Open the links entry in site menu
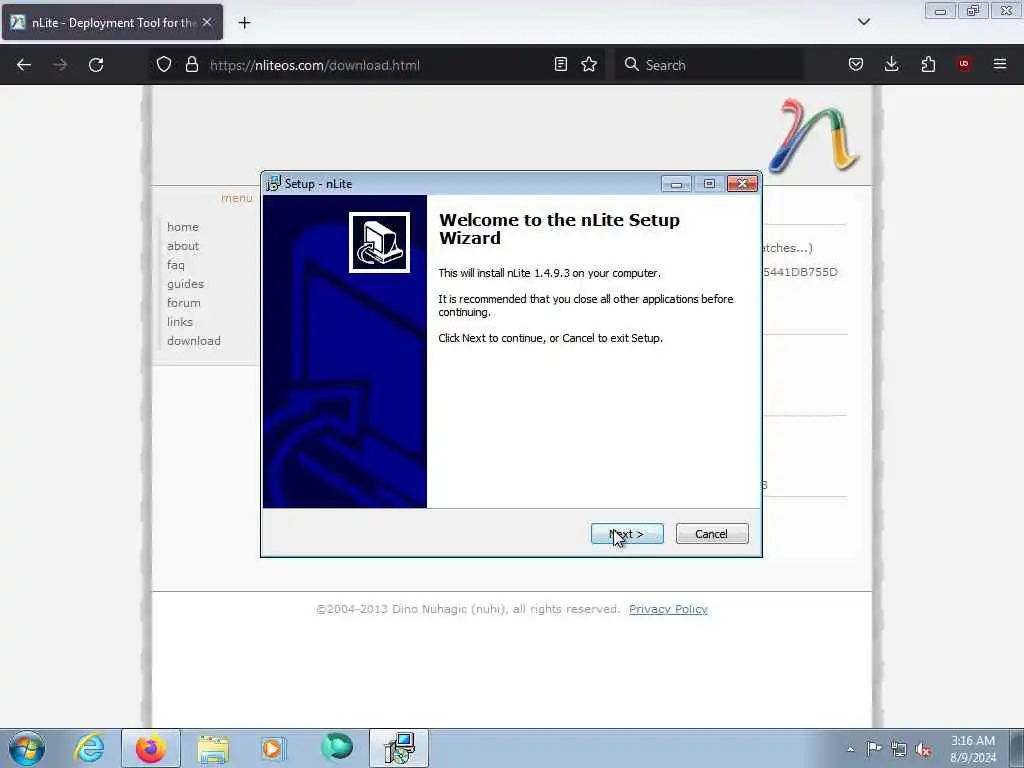1024x768 pixels. tap(180, 321)
